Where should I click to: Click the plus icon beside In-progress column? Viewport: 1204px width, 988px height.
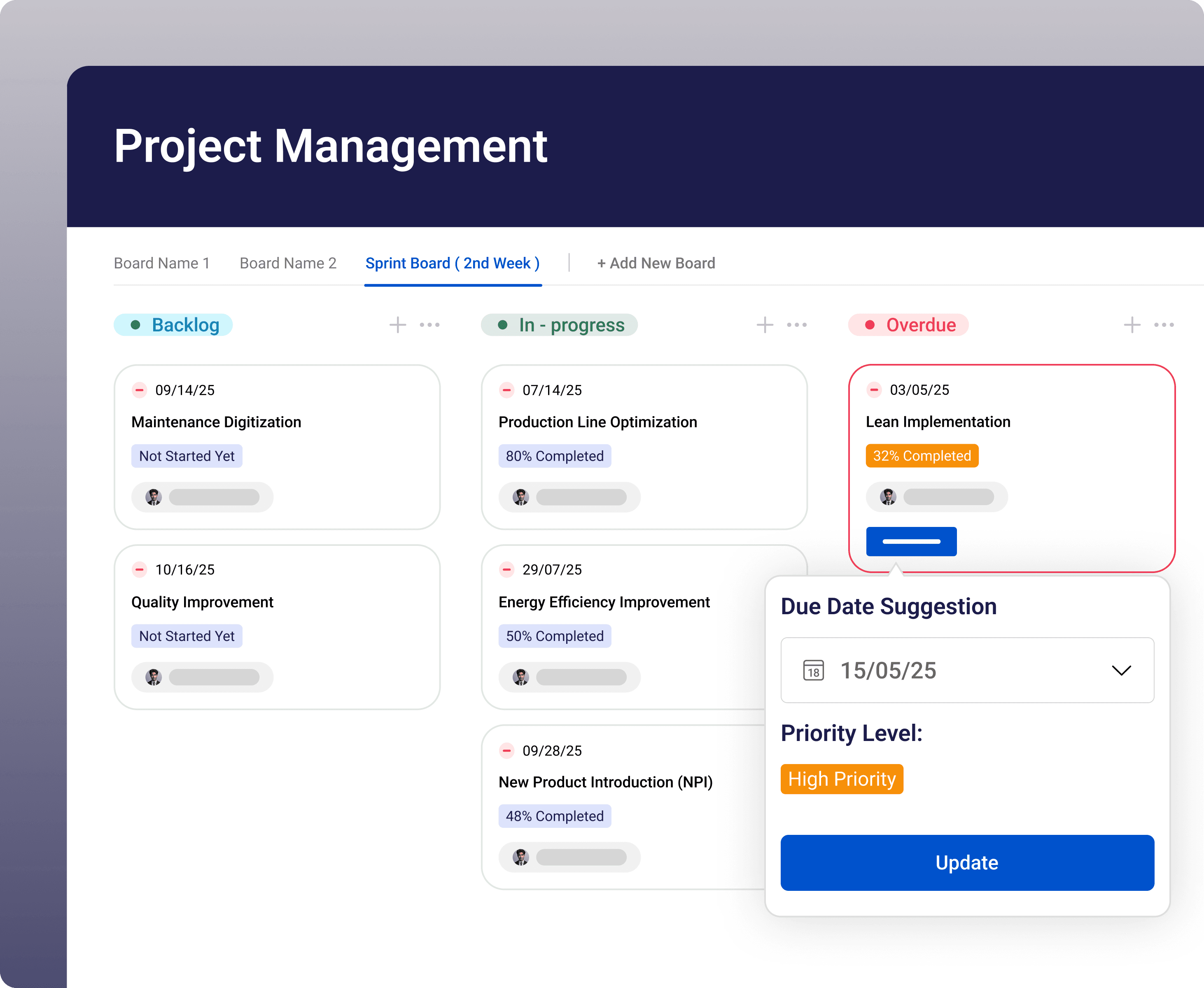coord(765,324)
